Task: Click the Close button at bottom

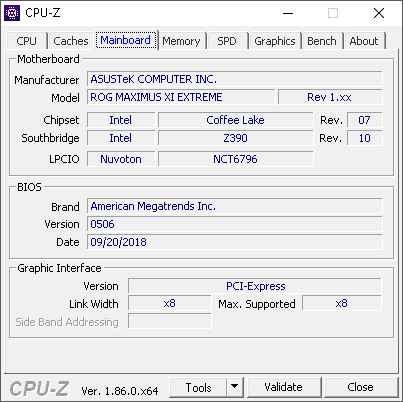Action: [x=360, y=387]
